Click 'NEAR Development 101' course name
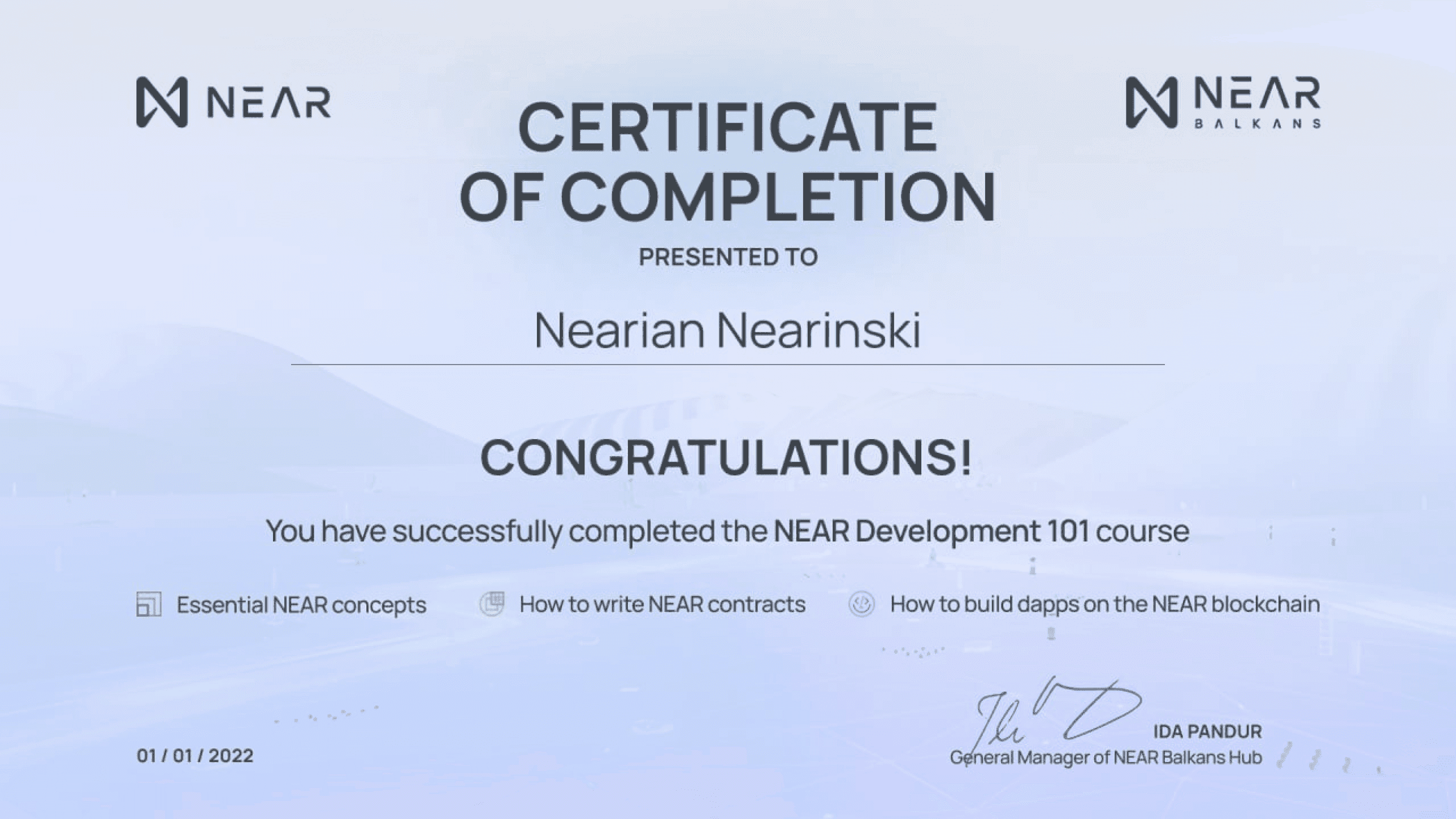This screenshot has height=819, width=1456. (x=930, y=531)
